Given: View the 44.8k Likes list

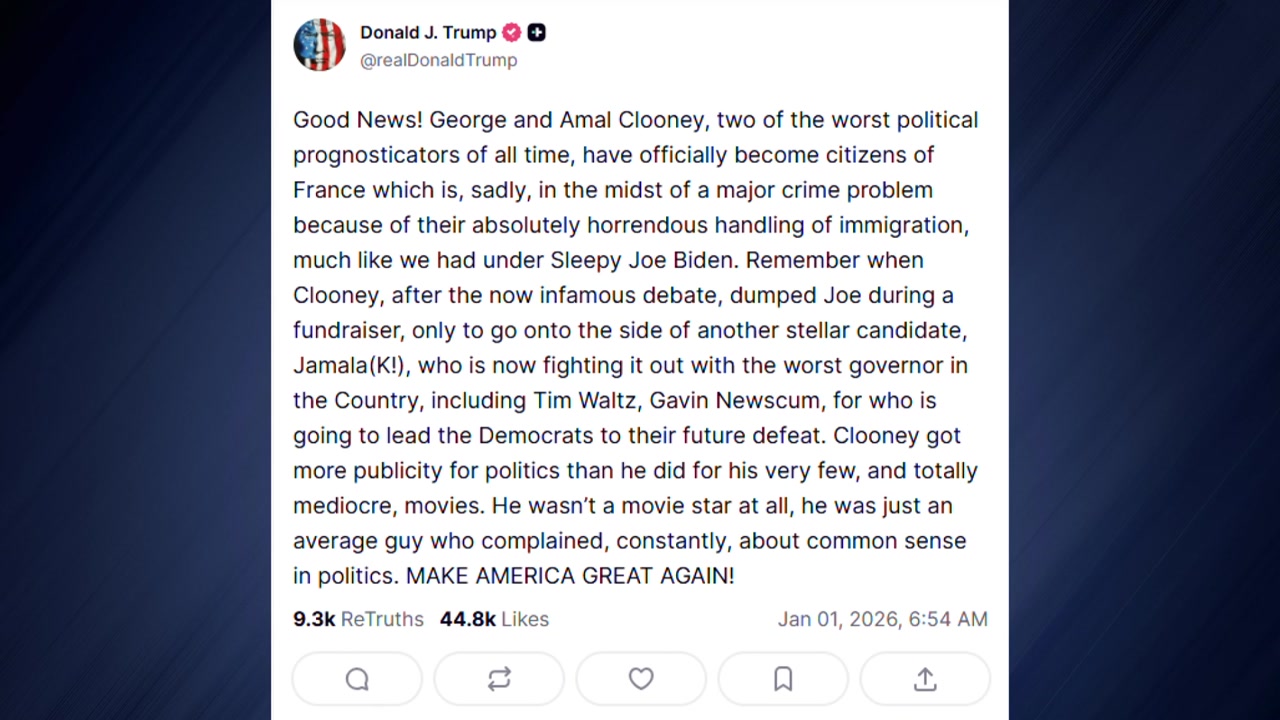Looking at the screenshot, I should coord(494,619).
